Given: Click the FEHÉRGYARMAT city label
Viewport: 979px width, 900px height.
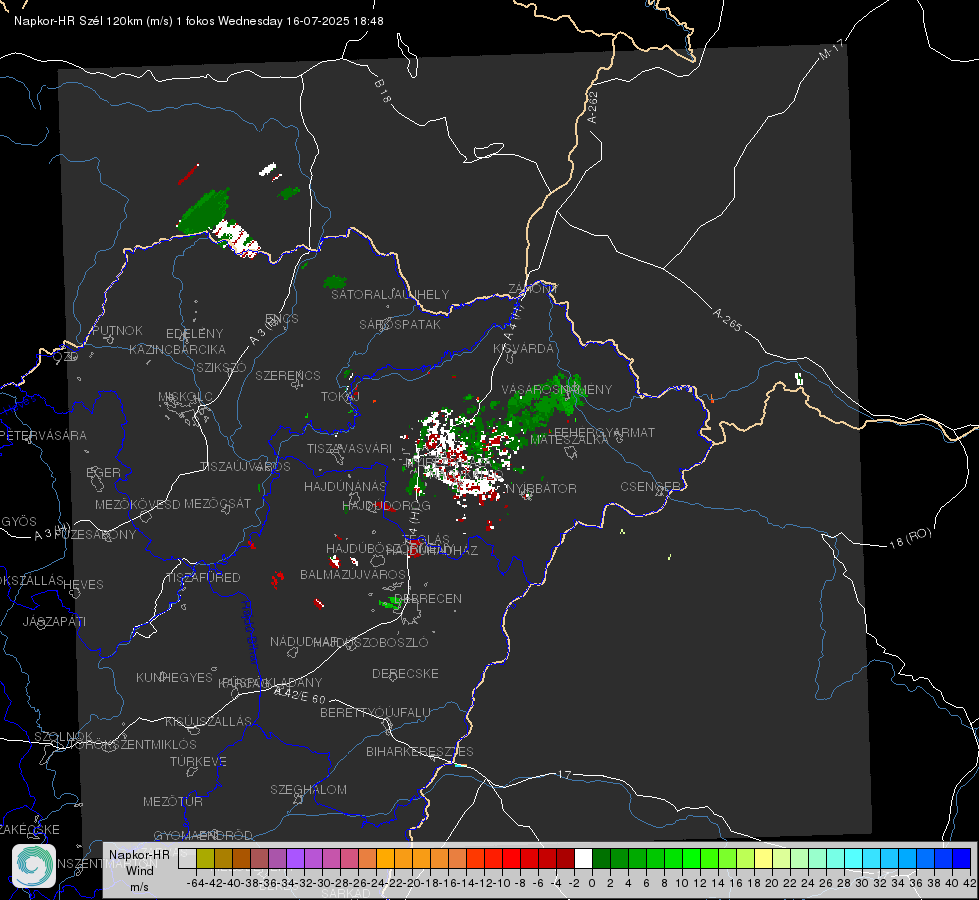Looking at the screenshot, I should (x=604, y=432).
